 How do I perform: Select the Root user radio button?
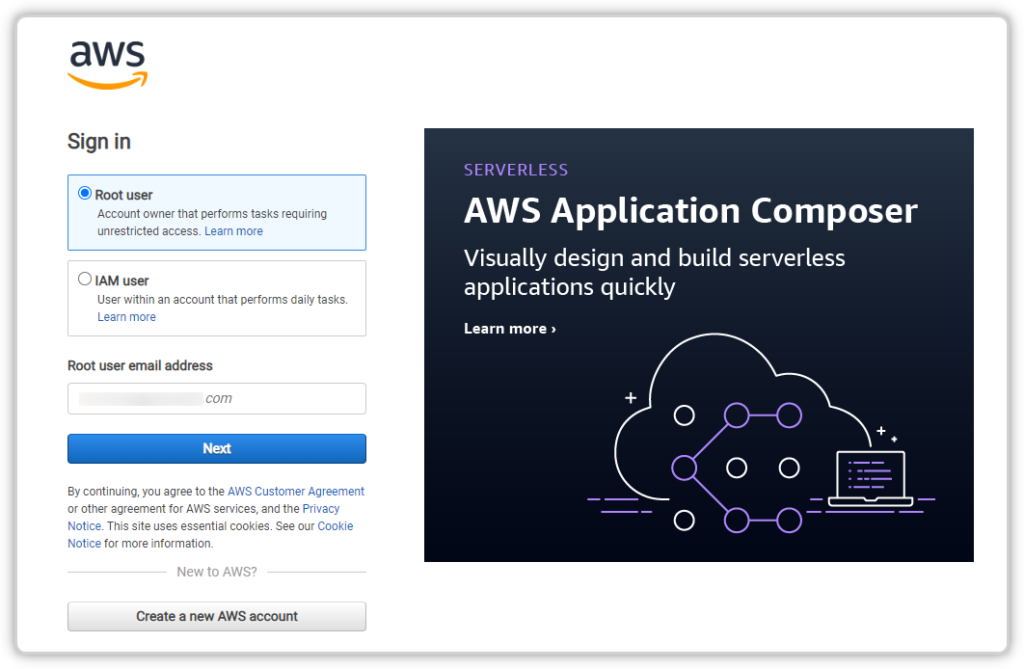click(85, 193)
